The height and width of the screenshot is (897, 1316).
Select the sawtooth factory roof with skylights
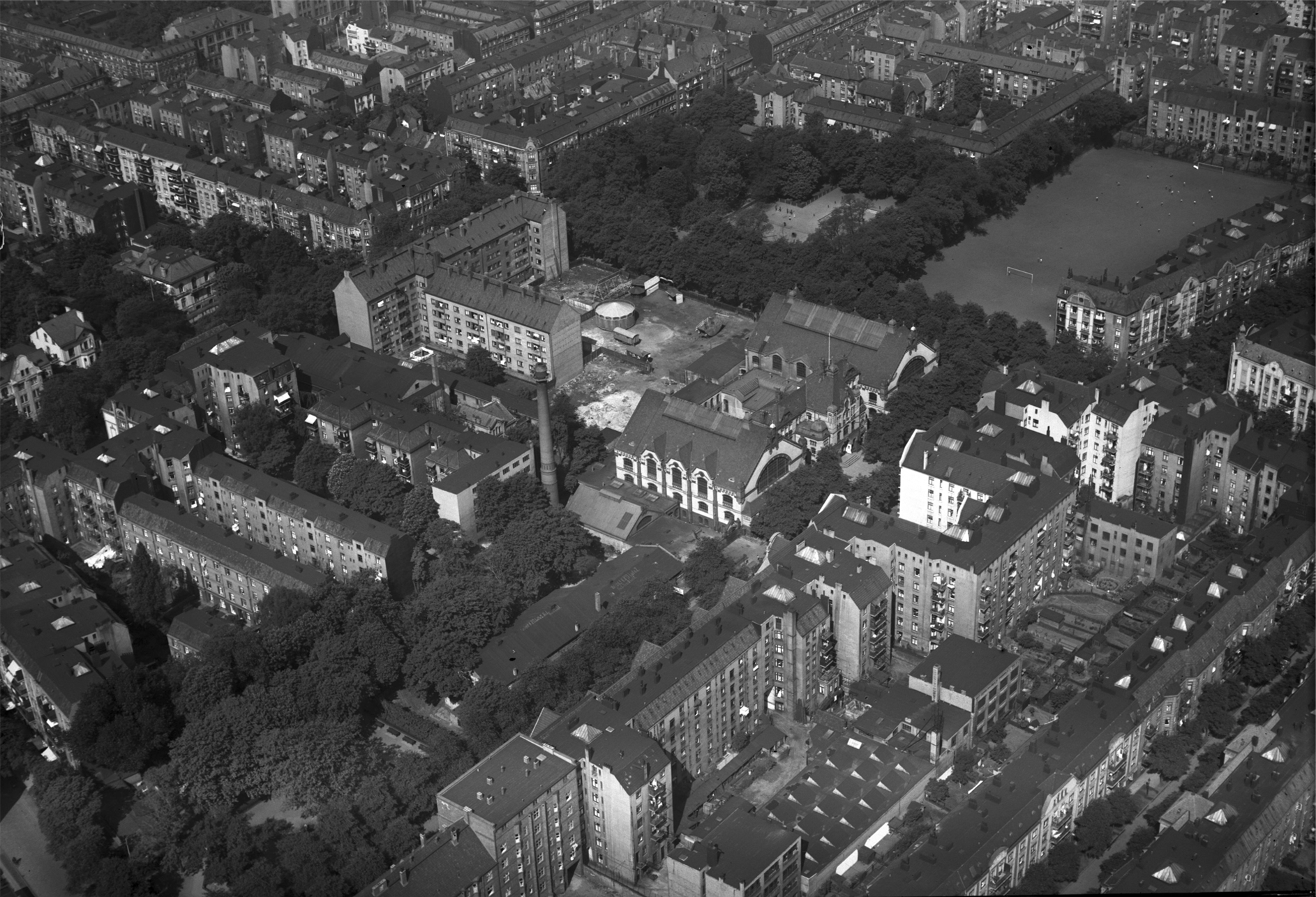coord(837,788)
